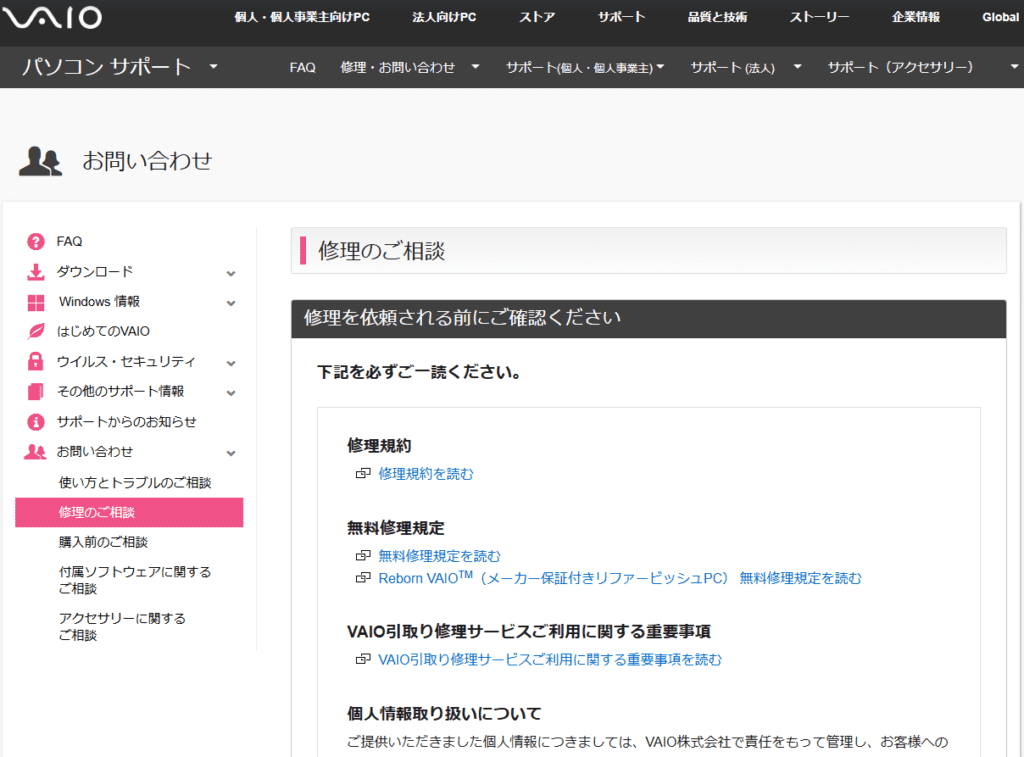Image resolution: width=1024 pixels, height=757 pixels.
Task: Click the external link icon beside 修理規約を読む
Action: [363, 474]
